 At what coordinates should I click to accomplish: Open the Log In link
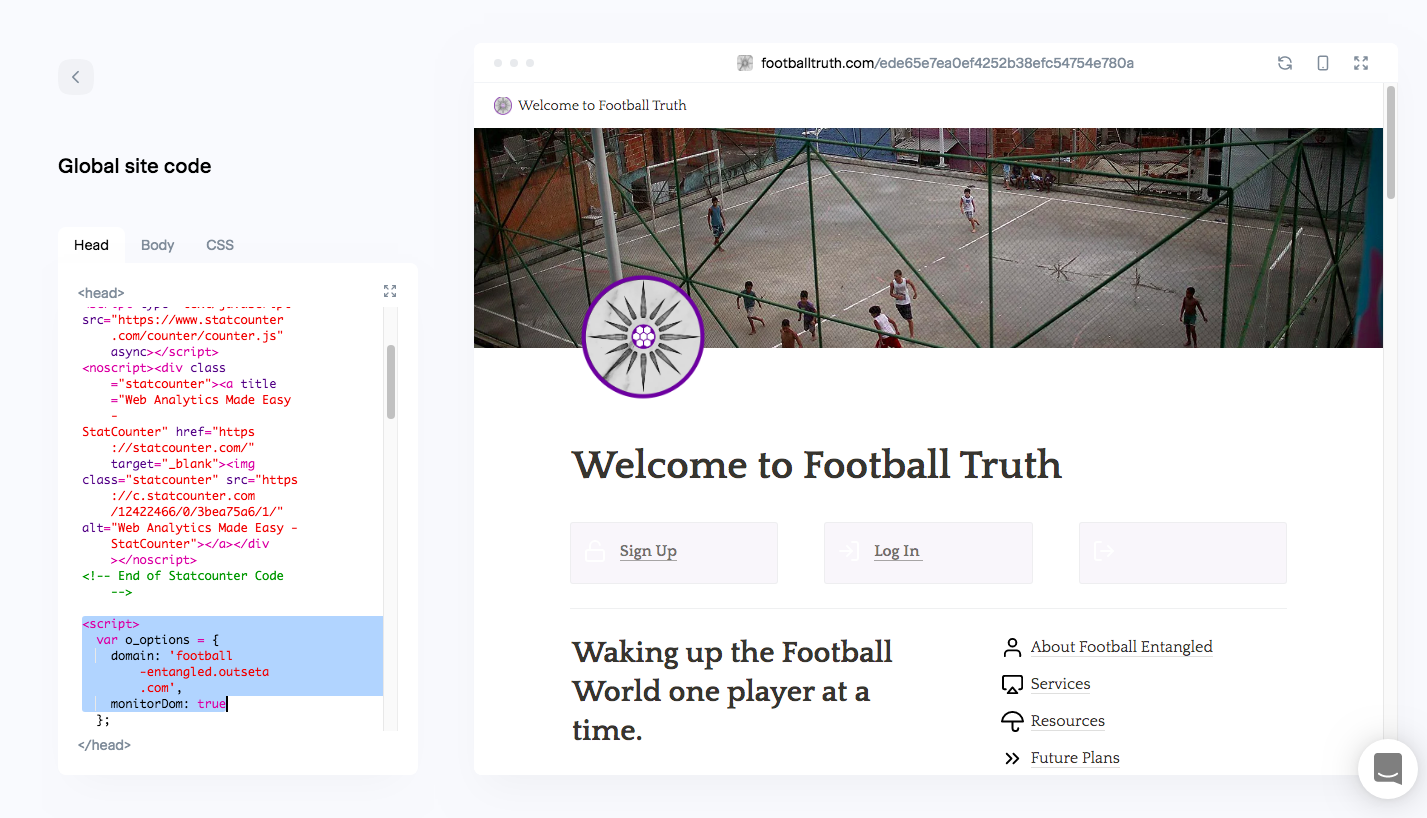click(x=897, y=551)
